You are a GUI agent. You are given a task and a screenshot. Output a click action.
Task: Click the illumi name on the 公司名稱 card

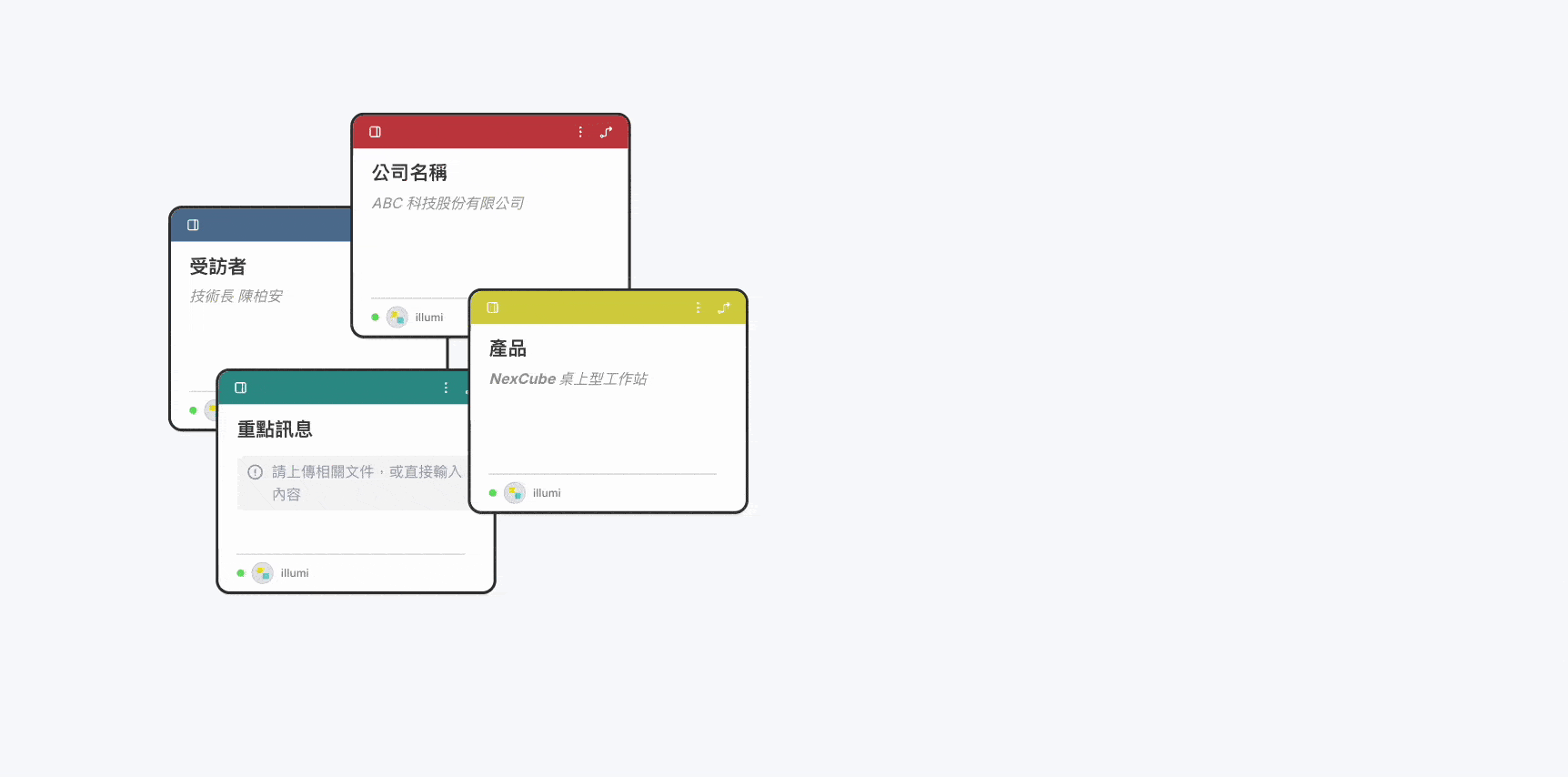pos(429,318)
